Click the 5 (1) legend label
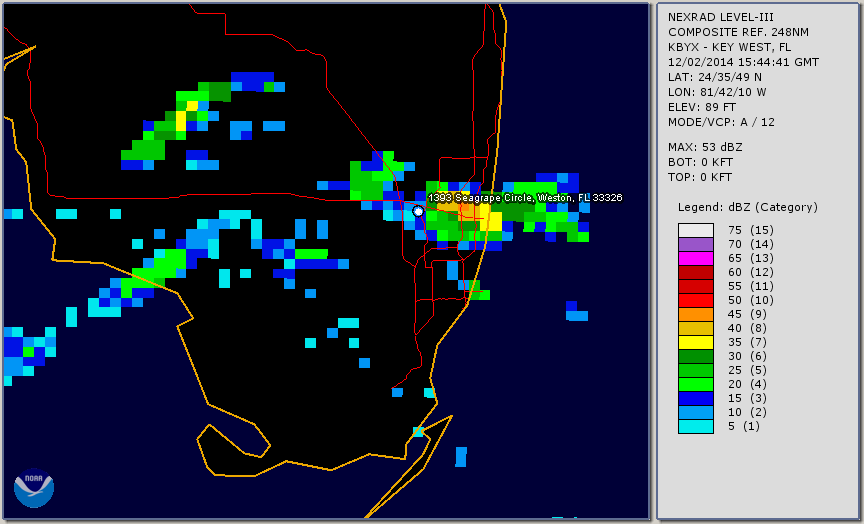 tap(744, 426)
